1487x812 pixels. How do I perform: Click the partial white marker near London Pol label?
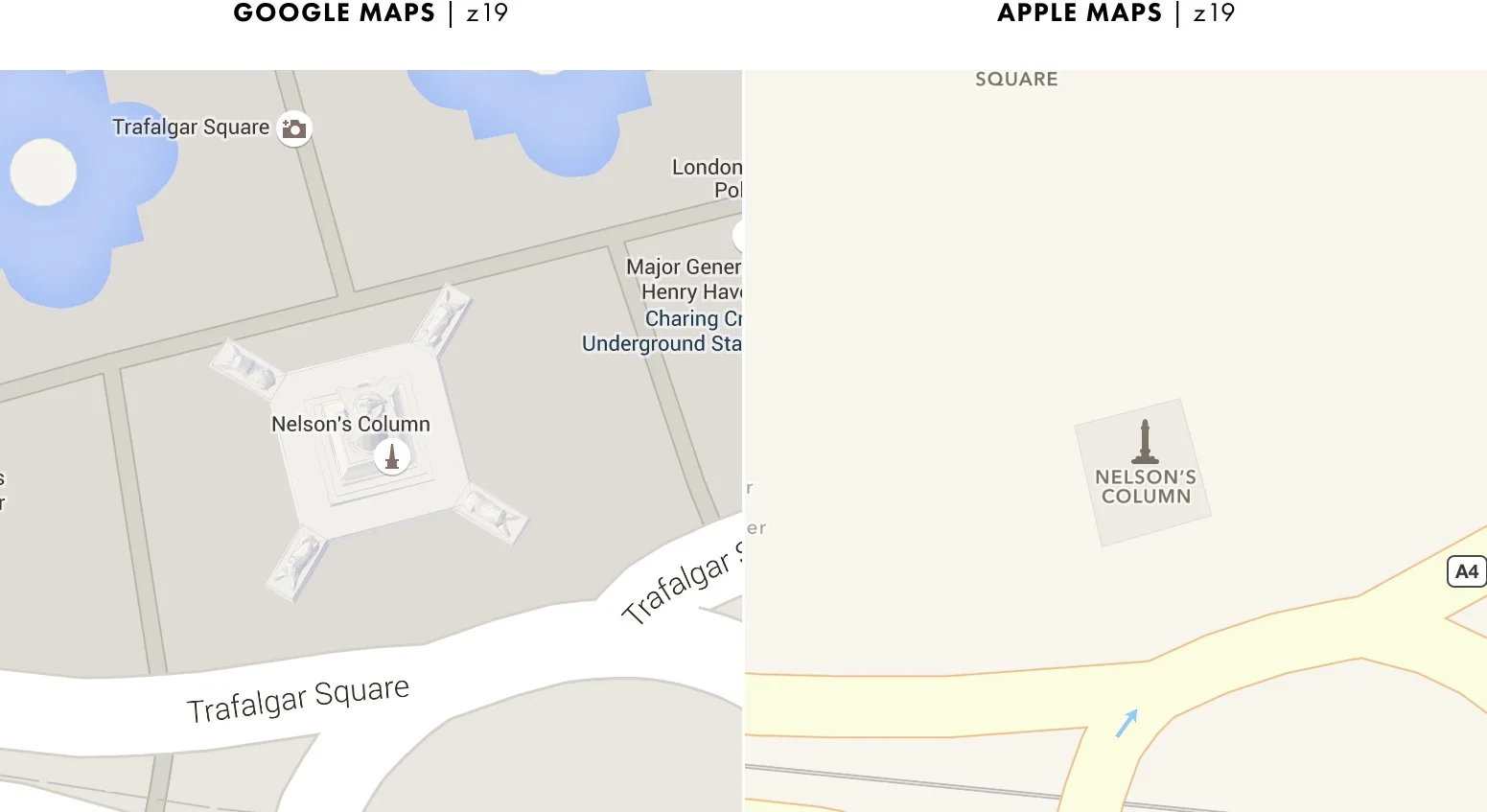click(737, 235)
